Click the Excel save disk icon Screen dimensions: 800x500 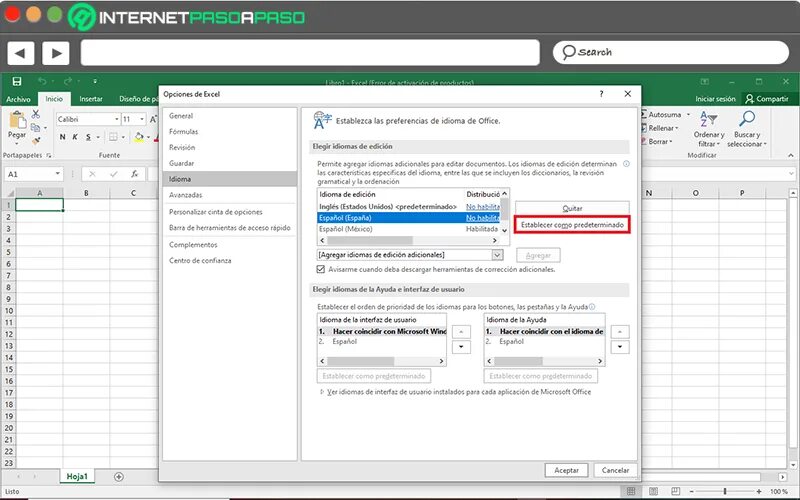click(17, 81)
